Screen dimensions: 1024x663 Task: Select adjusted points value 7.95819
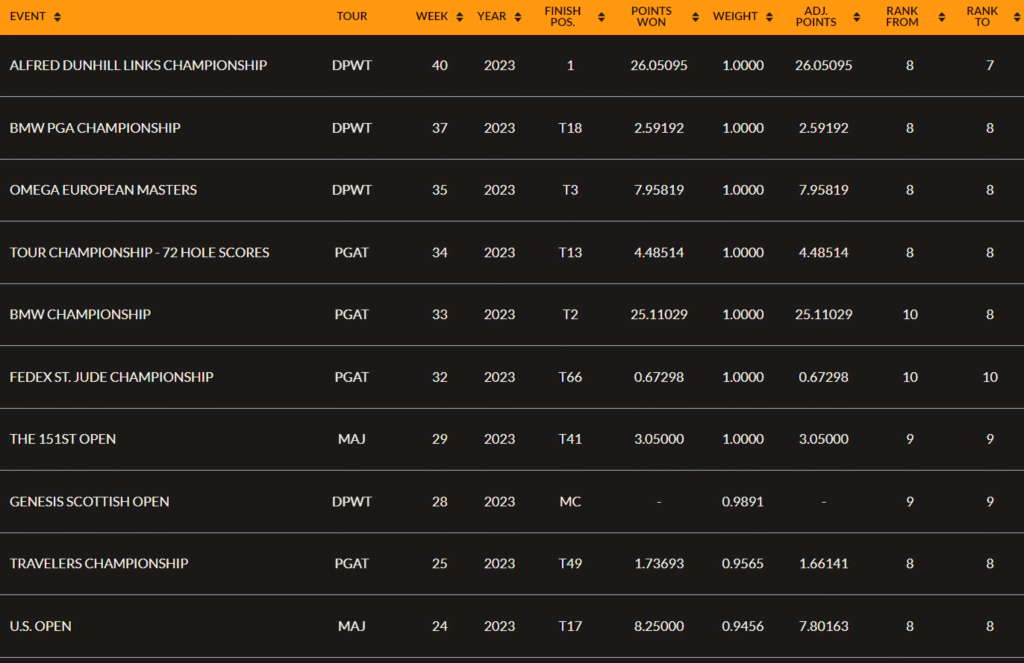(x=824, y=190)
